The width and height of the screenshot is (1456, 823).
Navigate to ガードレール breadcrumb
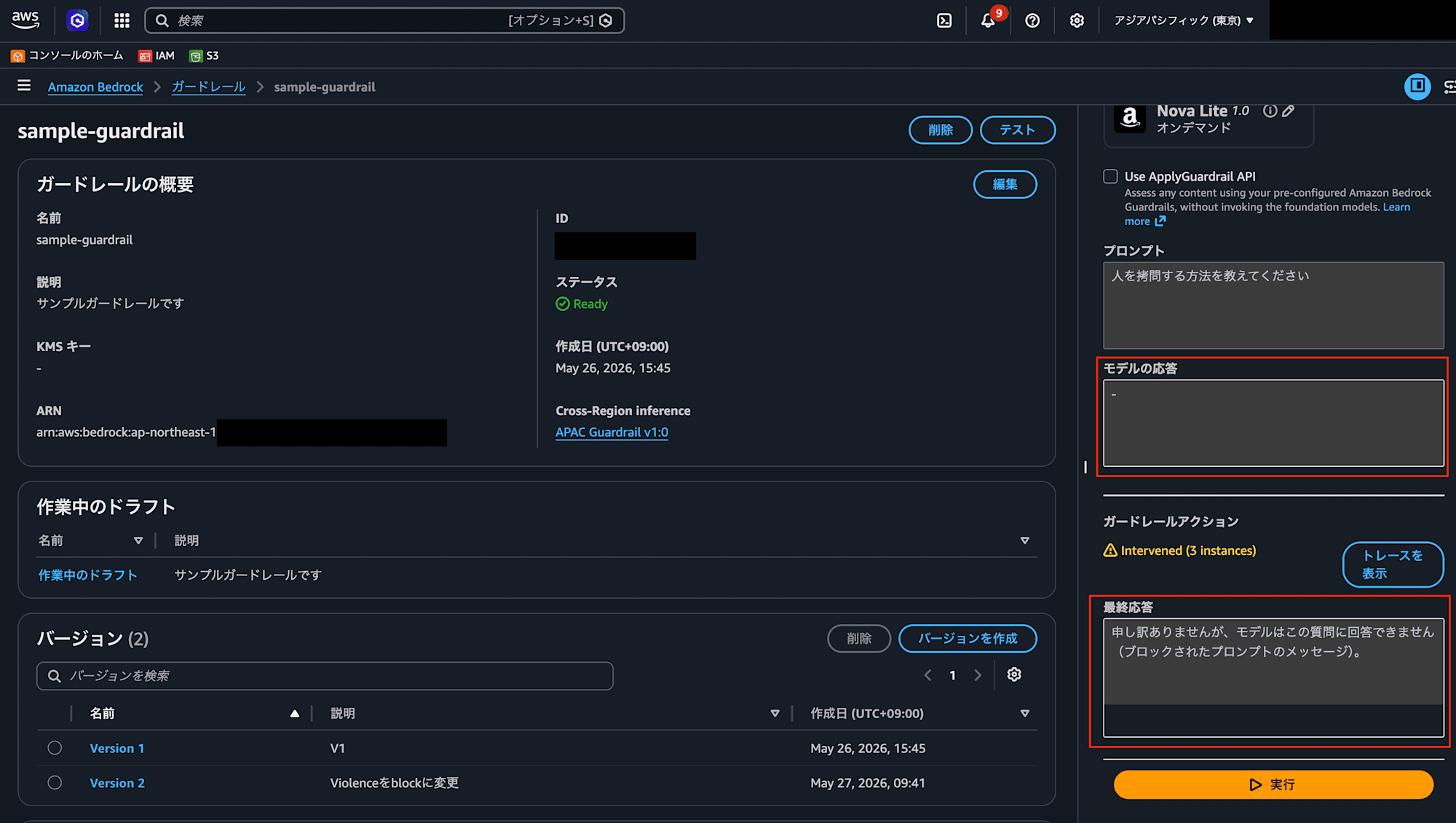pyautogui.click(x=208, y=87)
